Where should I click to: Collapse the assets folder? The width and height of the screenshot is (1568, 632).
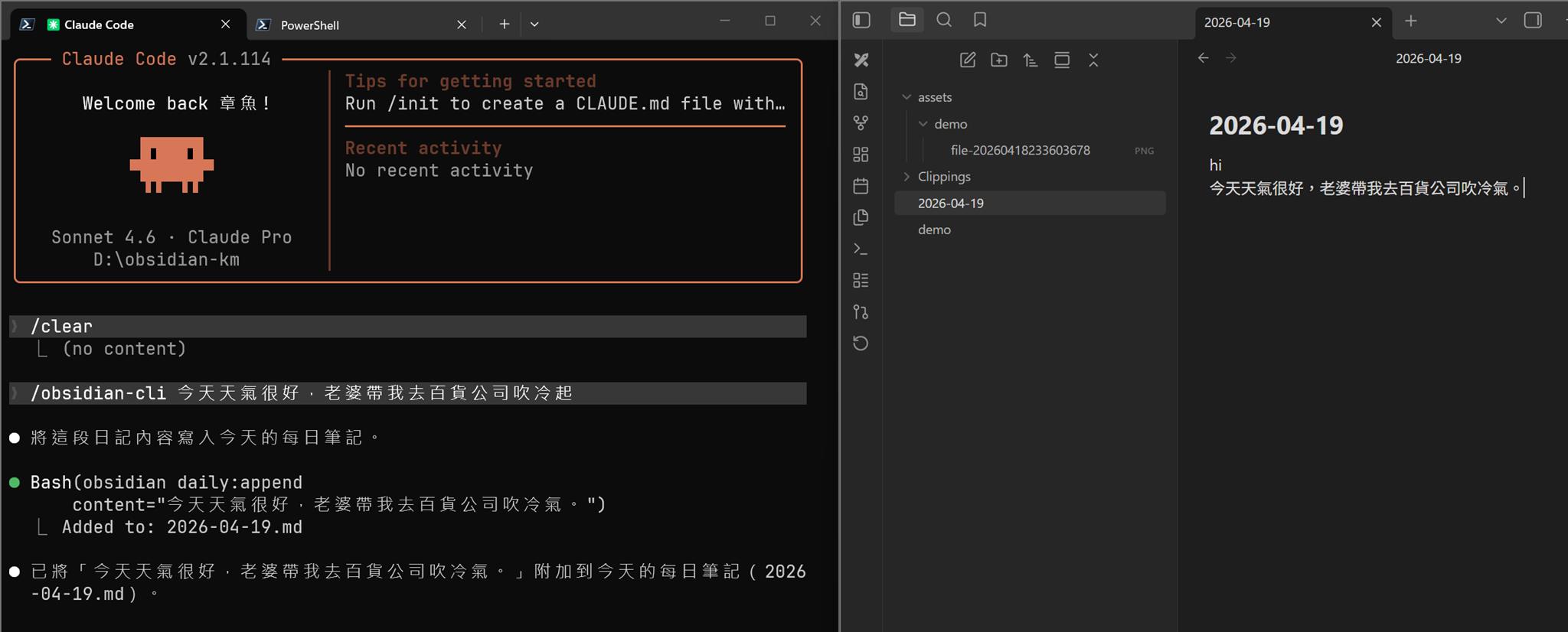(906, 97)
